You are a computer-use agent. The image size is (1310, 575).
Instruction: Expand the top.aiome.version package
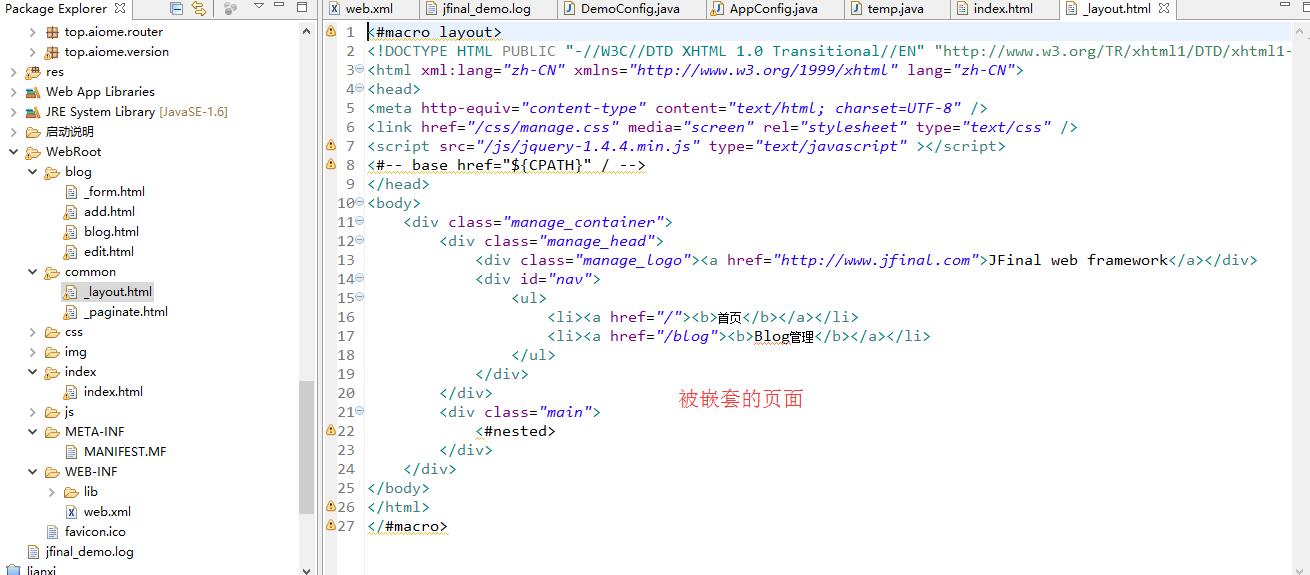coord(32,52)
